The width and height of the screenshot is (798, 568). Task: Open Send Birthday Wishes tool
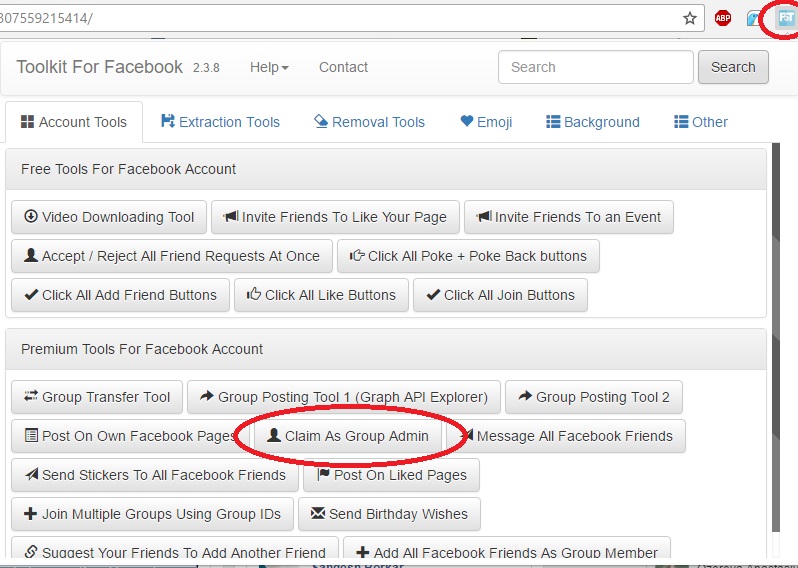click(x=389, y=514)
